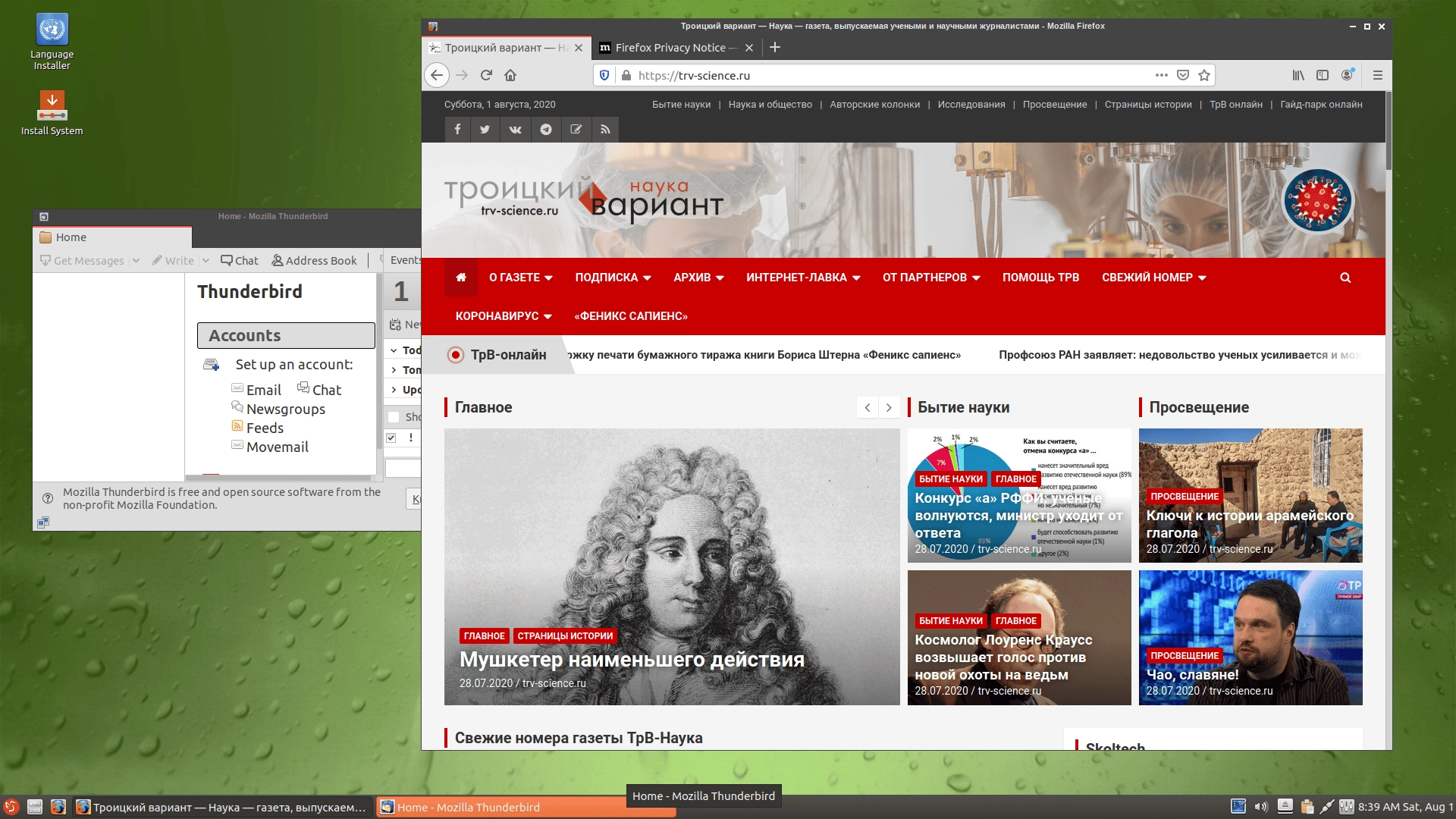Open site's Telegram channel icon
1456x819 pixels.
point(545,129)
